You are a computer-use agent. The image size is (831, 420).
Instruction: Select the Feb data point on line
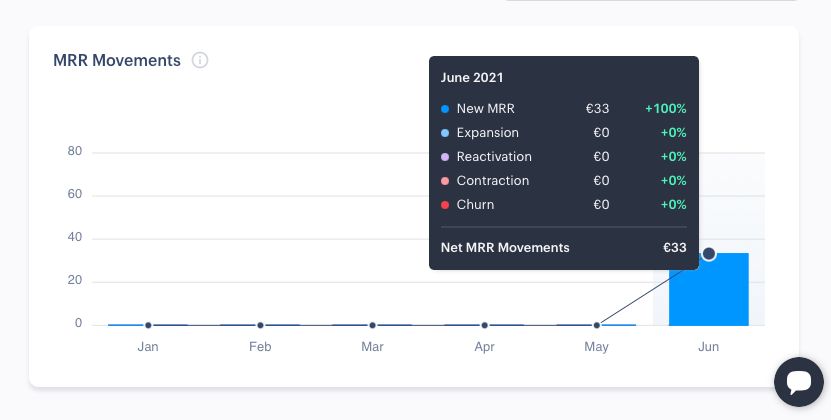tap(260, 325)
